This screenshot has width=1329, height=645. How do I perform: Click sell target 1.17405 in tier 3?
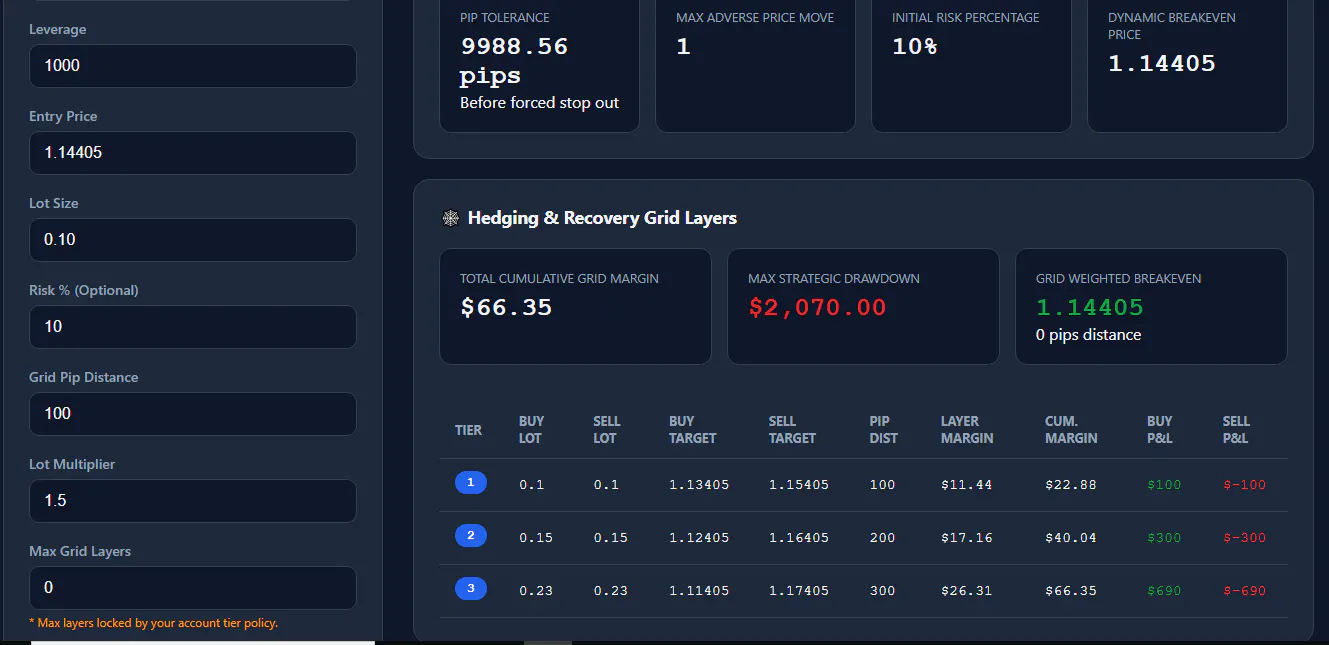(x=799, y=591)
